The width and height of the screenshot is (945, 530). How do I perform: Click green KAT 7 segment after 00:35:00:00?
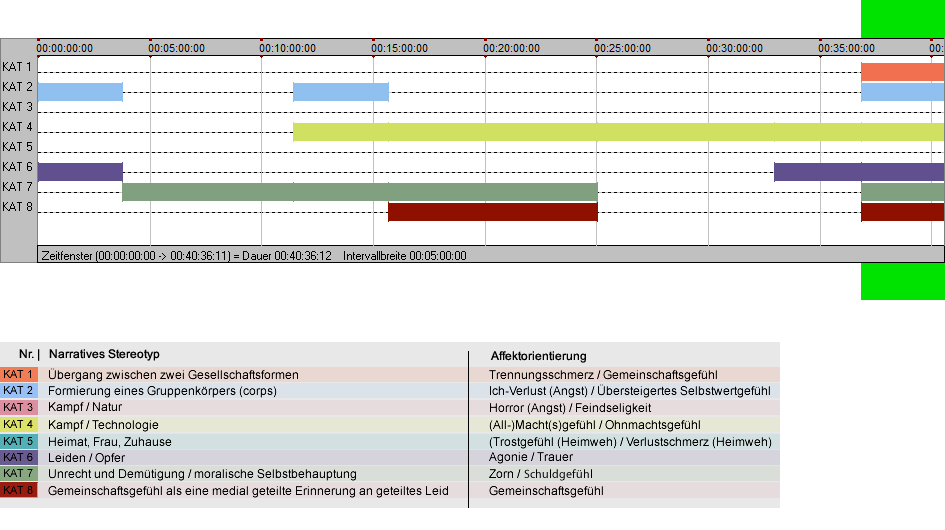pos(902,192)
